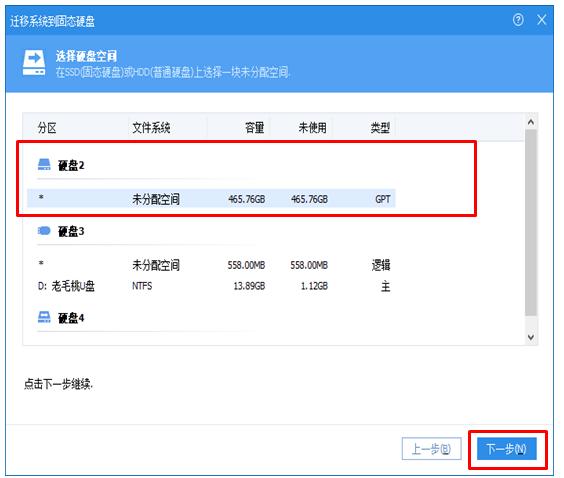Sort by the 文件系统 column header
Image resolution: width=564 pixels, height=478 pixels.
tap(151, 128)
